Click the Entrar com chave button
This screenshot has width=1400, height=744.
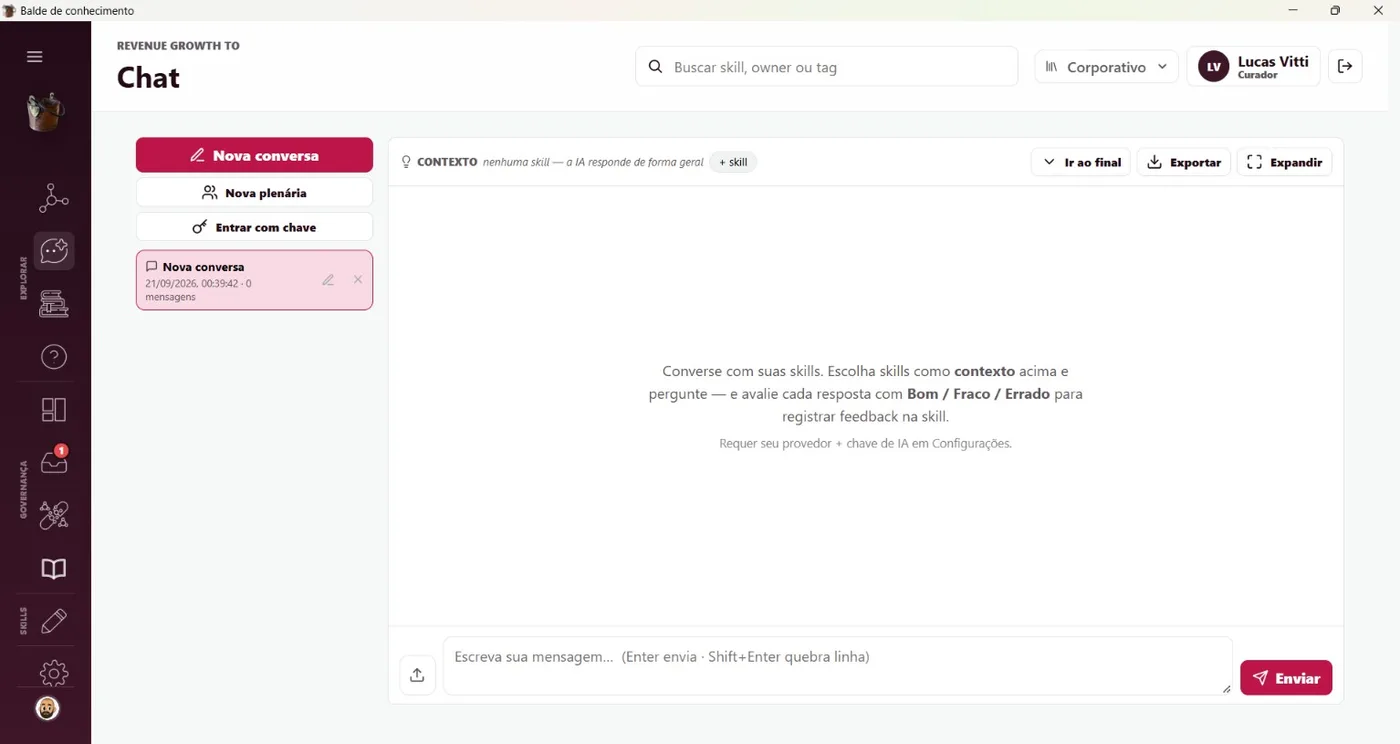(254, 227)
